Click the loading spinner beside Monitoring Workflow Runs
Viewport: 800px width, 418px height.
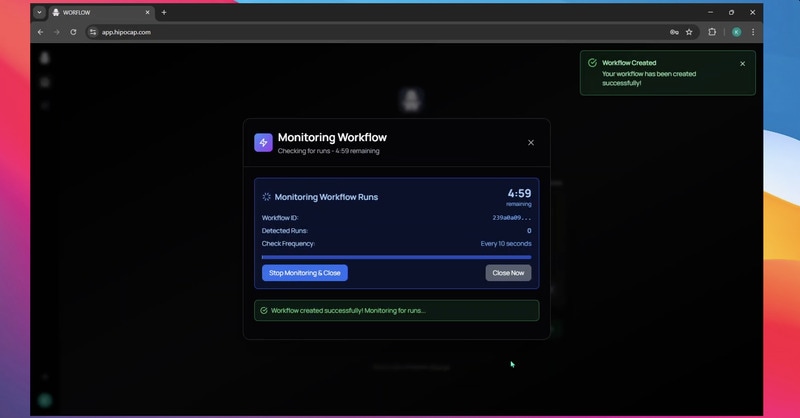(266, 197)
